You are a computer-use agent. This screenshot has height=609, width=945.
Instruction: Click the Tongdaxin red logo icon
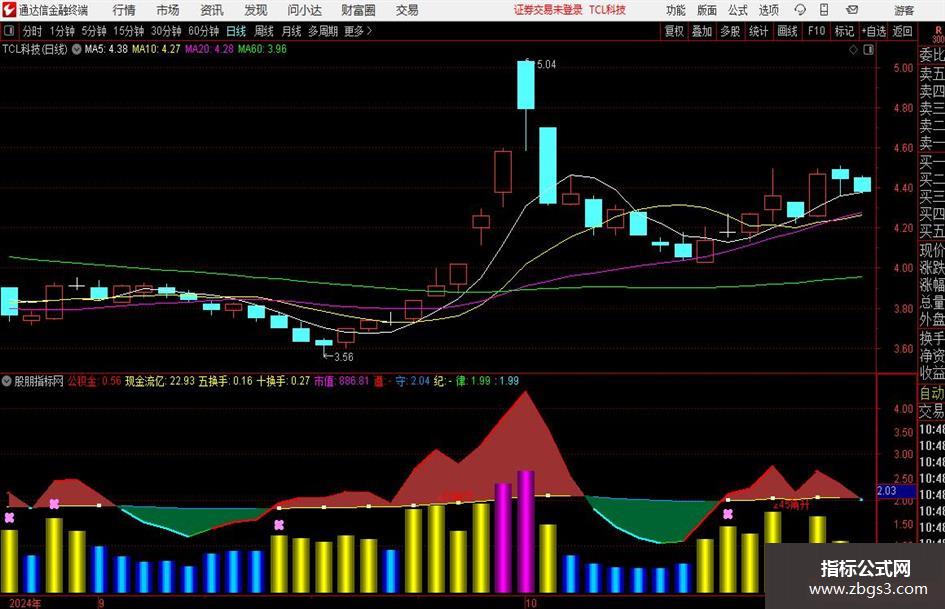pyautogui.click(x=9, y=10)
